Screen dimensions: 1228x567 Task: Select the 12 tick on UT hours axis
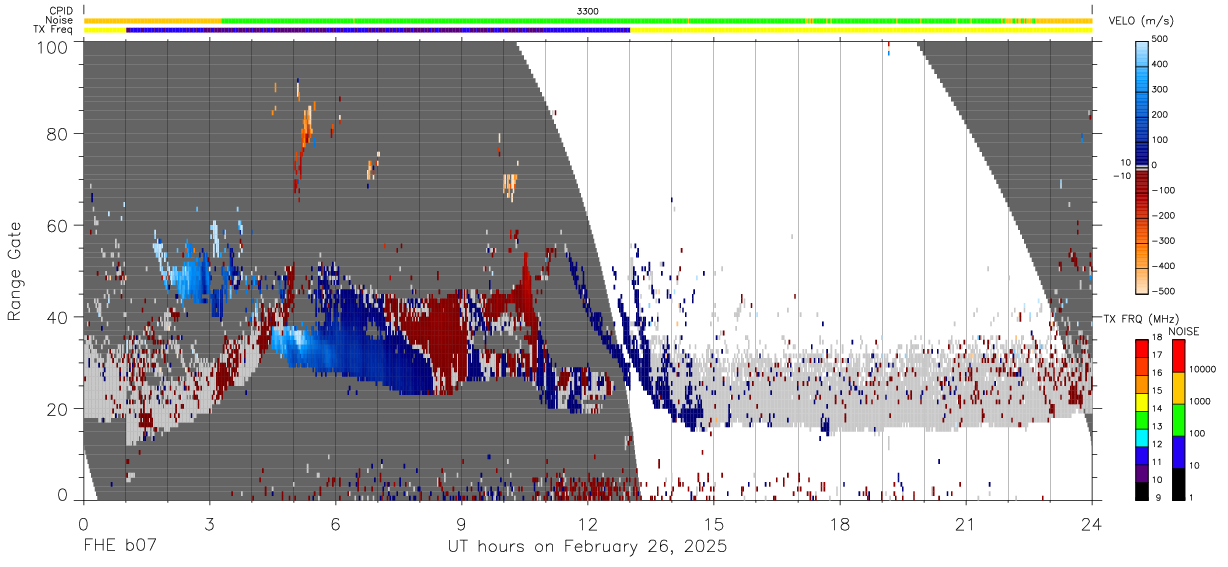coord(587,523)
